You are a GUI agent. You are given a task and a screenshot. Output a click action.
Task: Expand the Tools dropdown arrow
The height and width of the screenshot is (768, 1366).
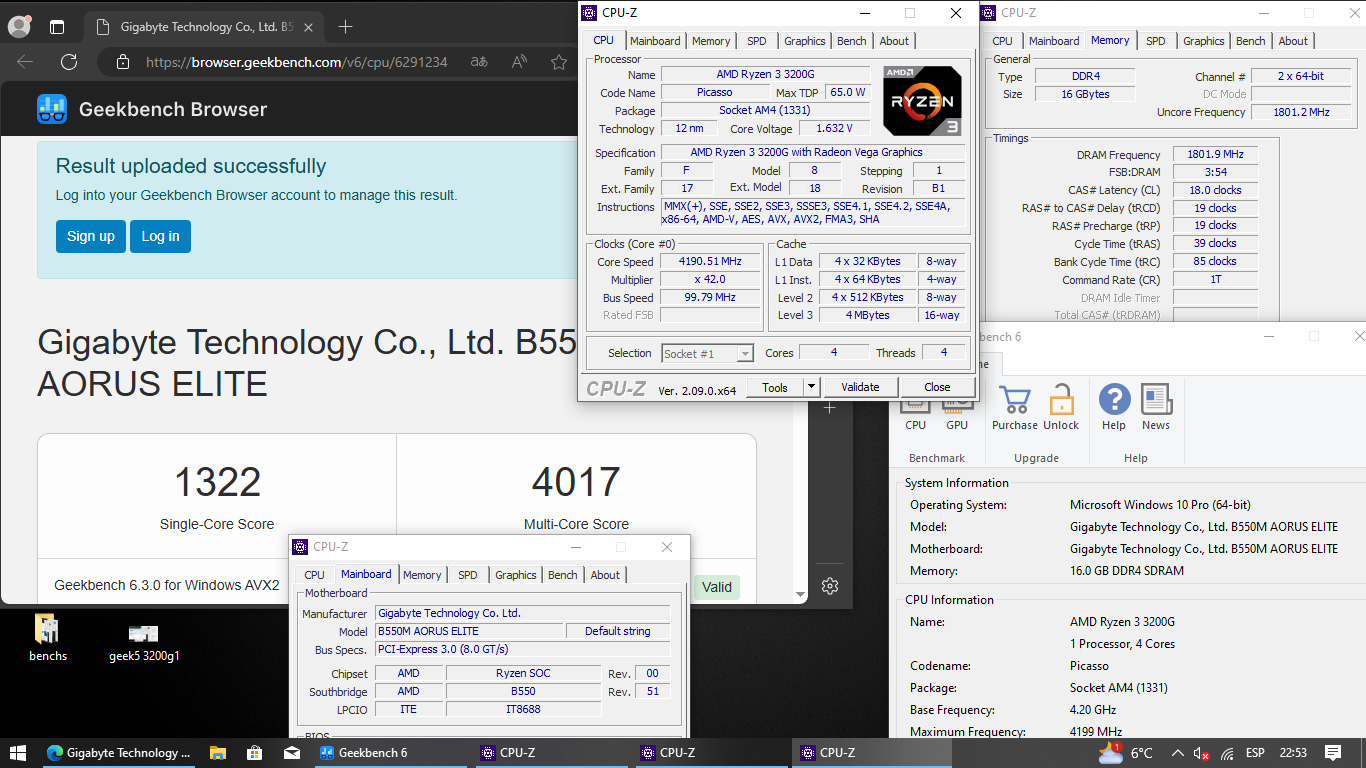811,387
